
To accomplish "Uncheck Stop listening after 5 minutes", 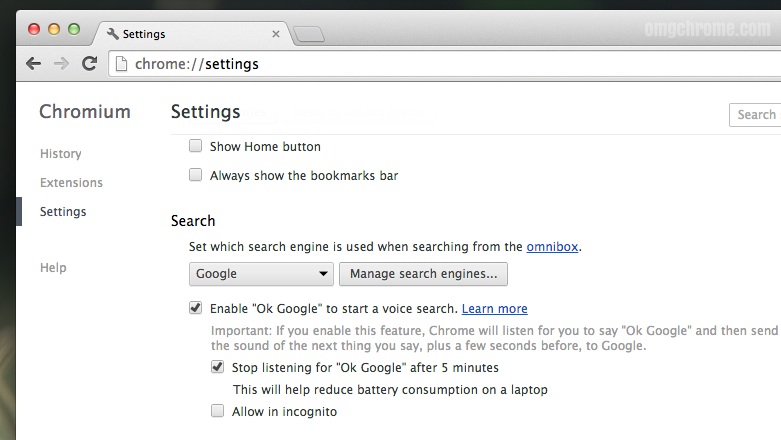I will [218, 367].
